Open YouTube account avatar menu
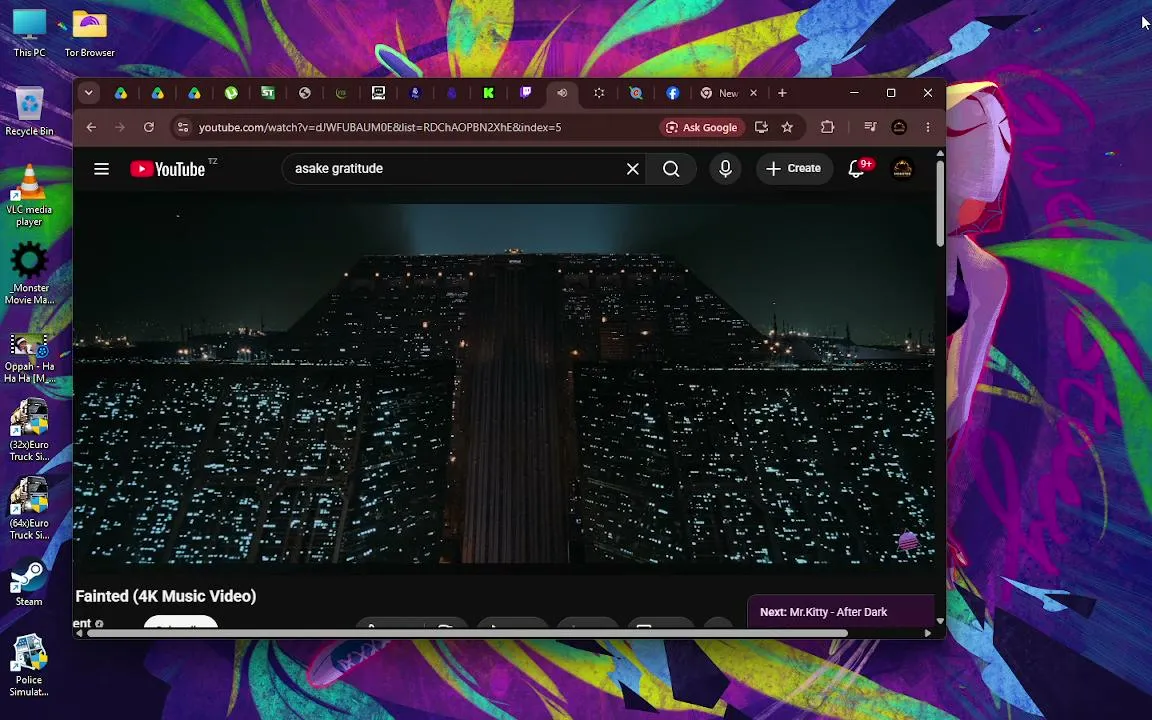 [901, 169]
